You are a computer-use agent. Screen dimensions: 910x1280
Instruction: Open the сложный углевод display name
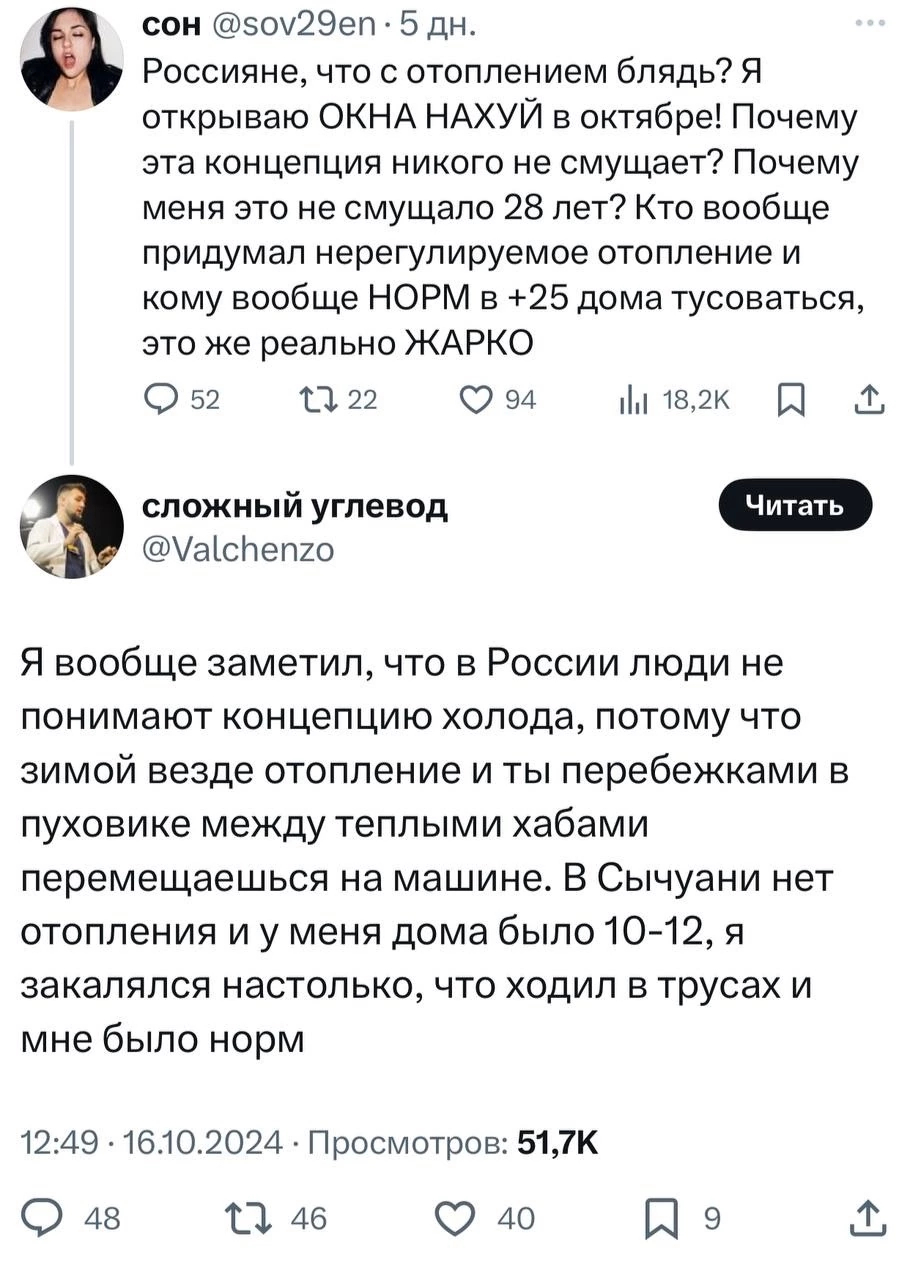click(296, 507)
